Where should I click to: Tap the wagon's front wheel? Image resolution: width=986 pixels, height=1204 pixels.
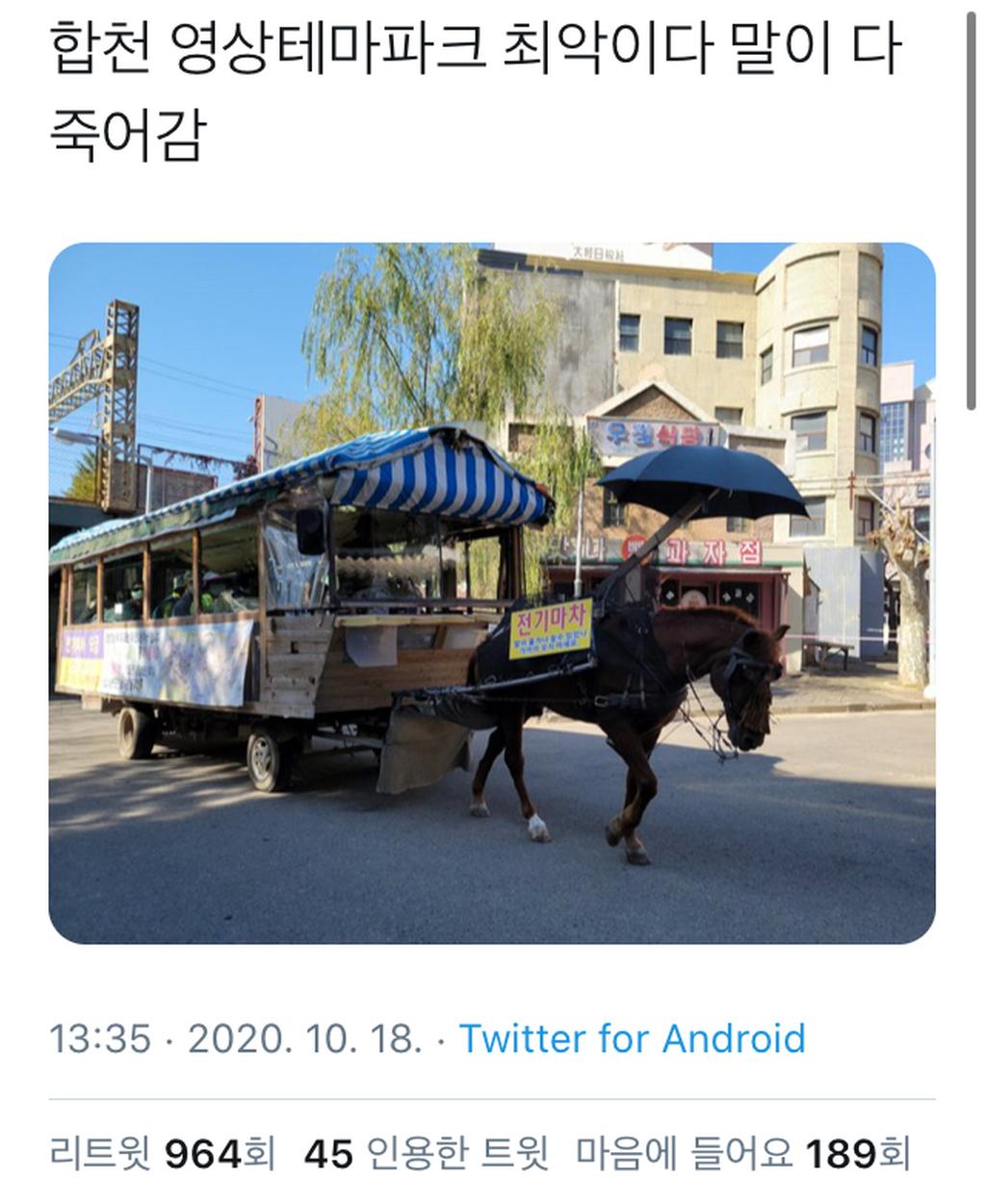tap(268, 757)
